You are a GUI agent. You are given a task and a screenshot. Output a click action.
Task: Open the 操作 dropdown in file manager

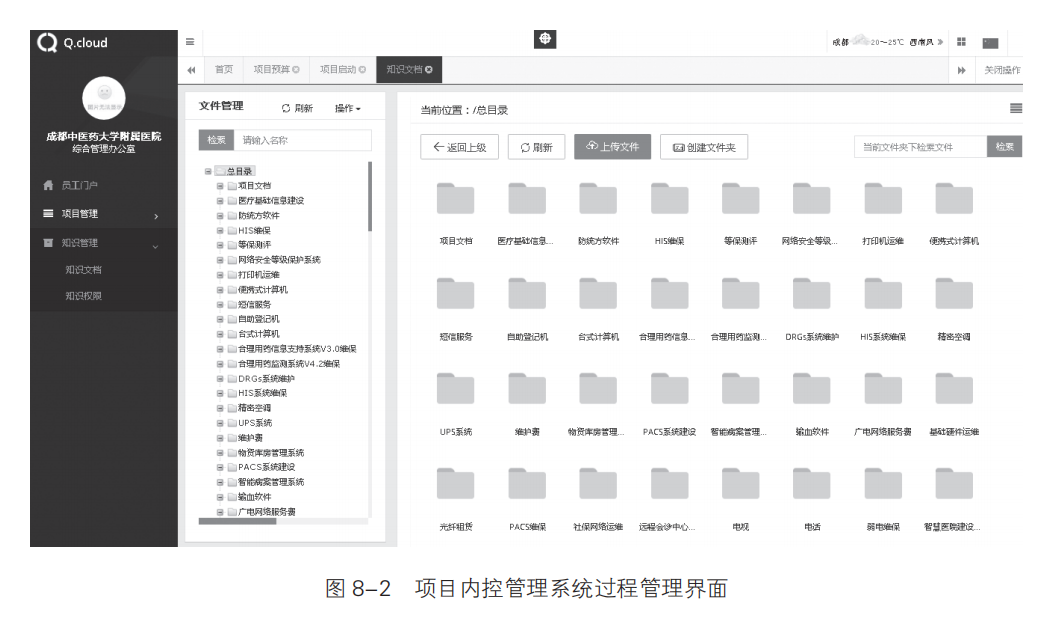pos(347,108)
